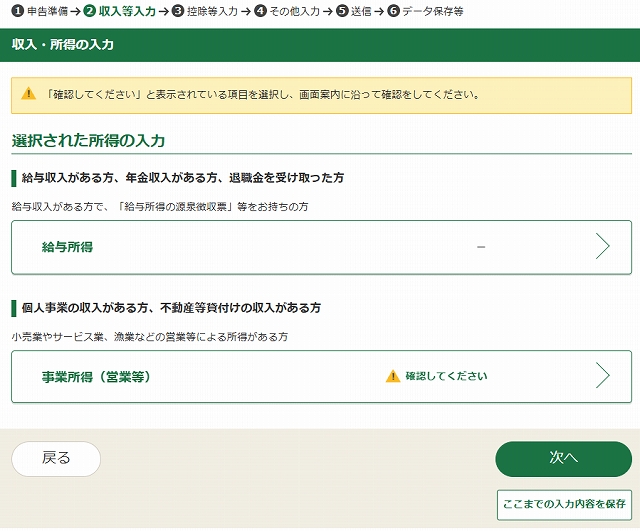Click the yellow banner instruction message text
The image size is (640, 531).
click(x=262, y=96)
